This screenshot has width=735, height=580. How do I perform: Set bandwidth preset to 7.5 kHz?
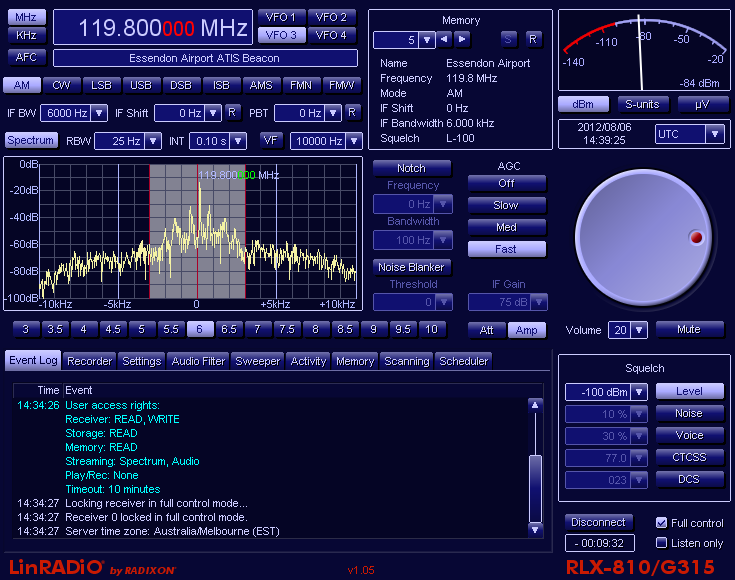pyautogui.click(x=286, y=329)
